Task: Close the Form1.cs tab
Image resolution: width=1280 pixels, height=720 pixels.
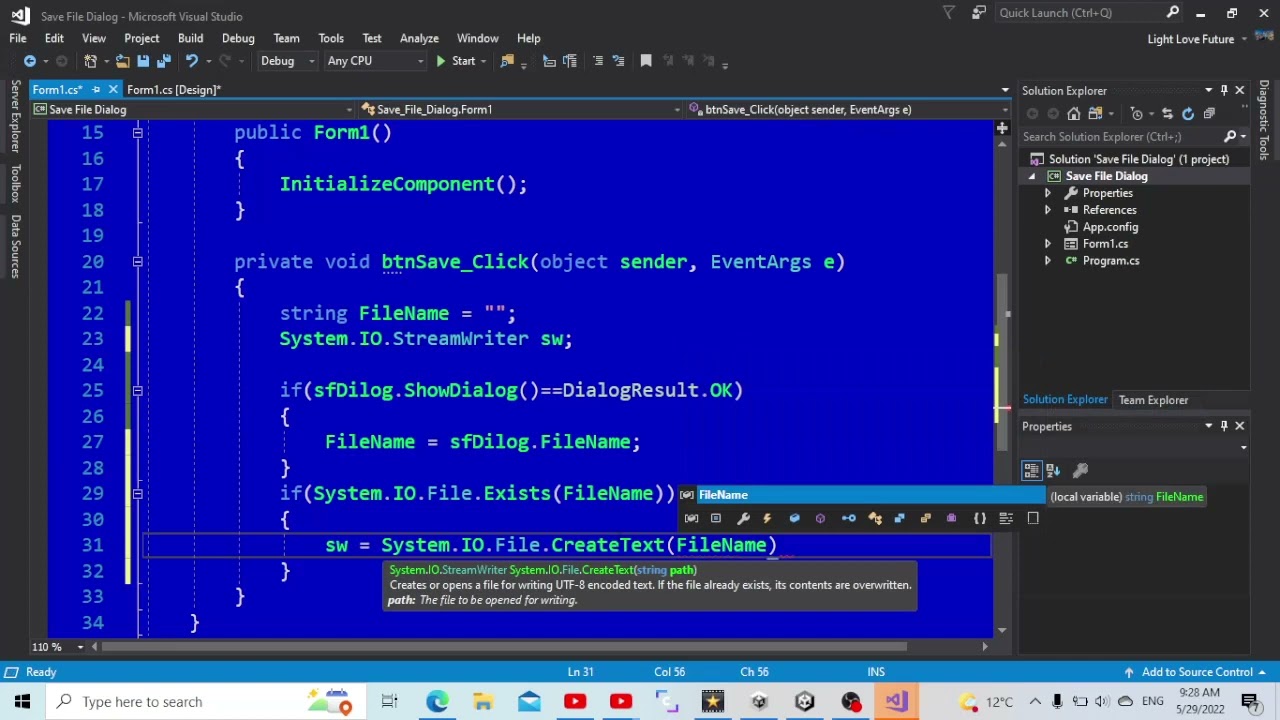Action: 113,90
